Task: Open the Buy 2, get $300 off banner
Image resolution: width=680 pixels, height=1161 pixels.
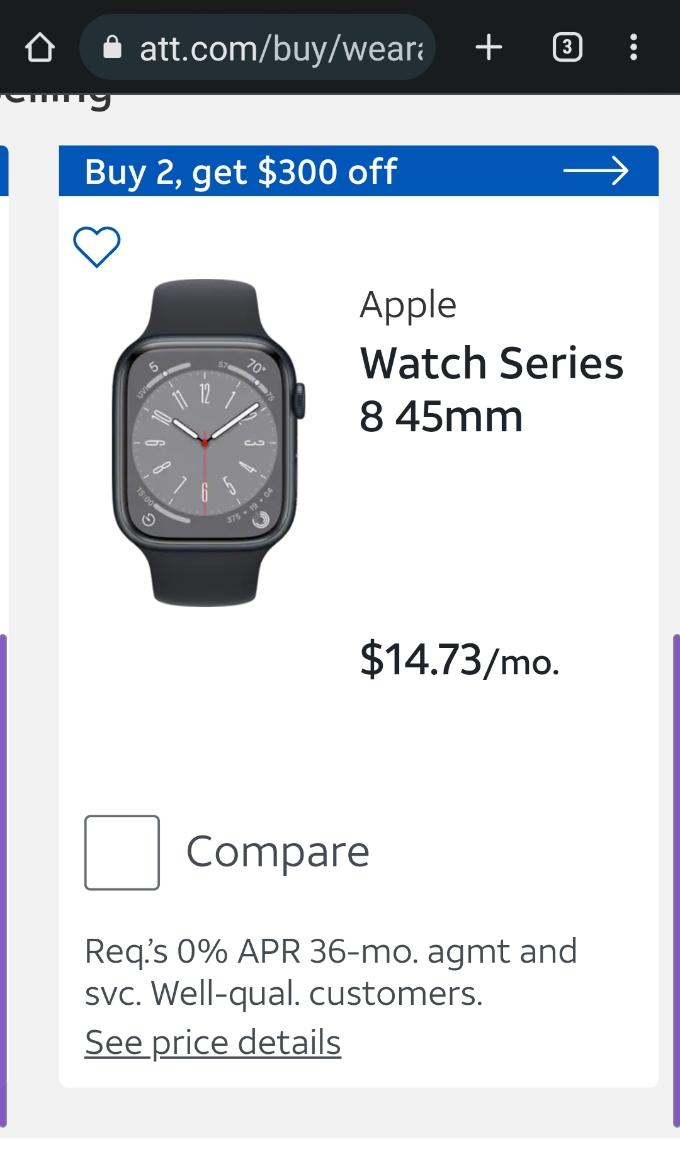Action: [240, 171]
